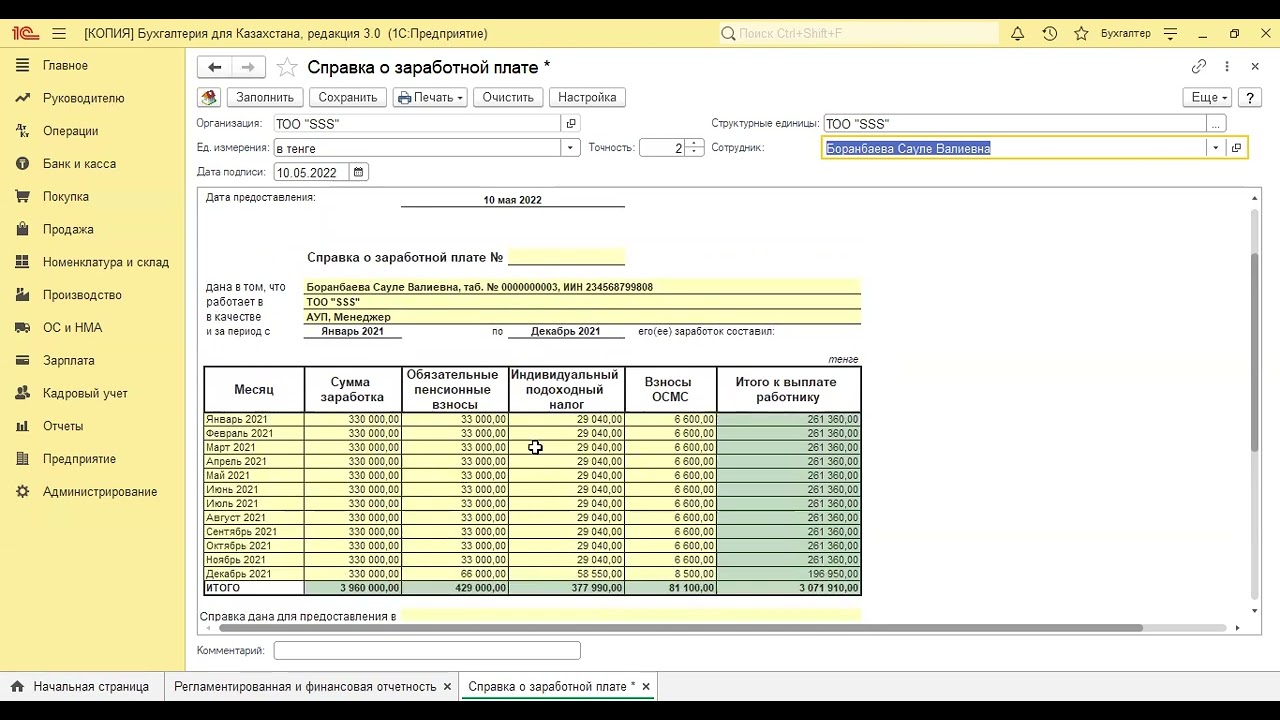Expand the Ед. измерения dropdown arrow
Screen dimensions: 1280x720
pyautogui.click(x=571, y=148)
